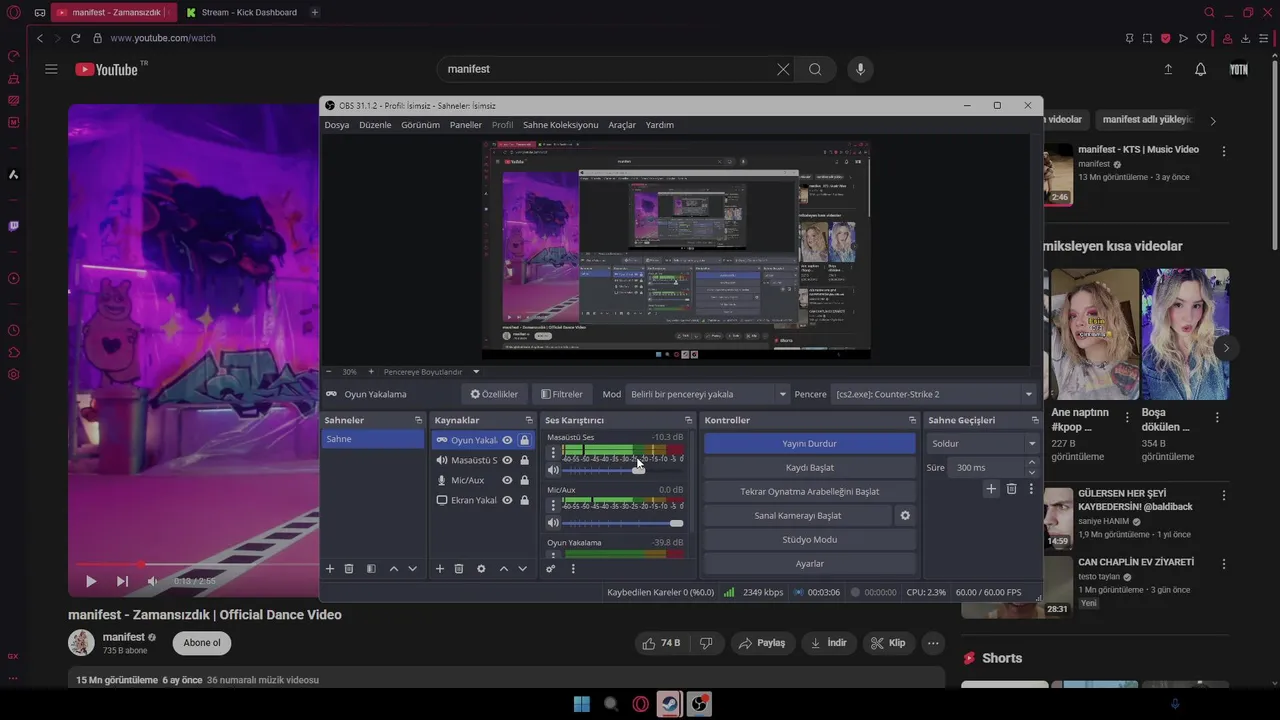Image resolution: width=1280 pixels, height=720 pixels.
Task: Move selected source down
Action: tap(522, 569)
